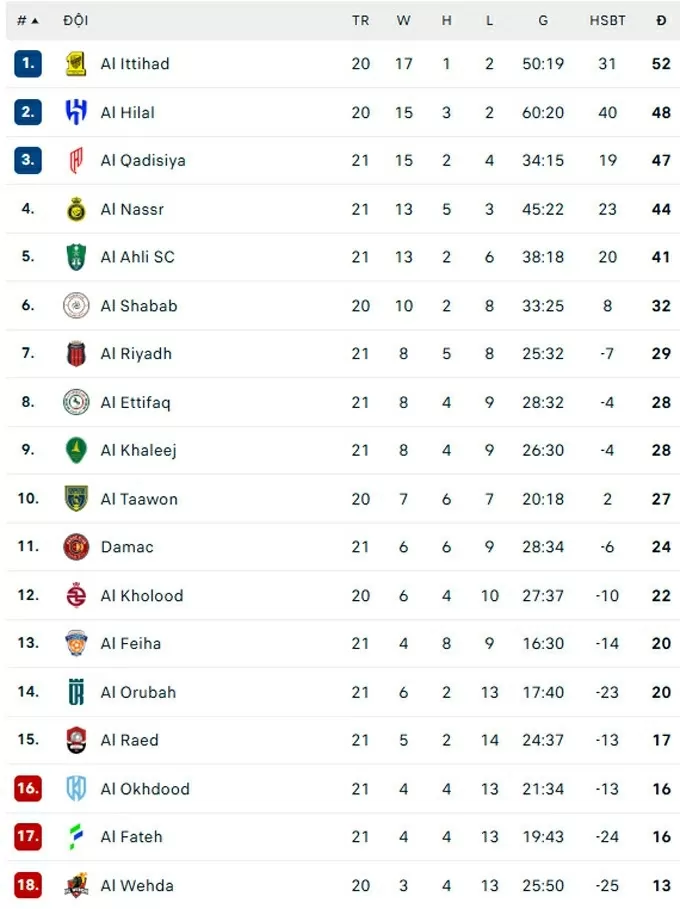Click the Al Raed club logo
Screen dimensions: 680x909
coord(75,740)
